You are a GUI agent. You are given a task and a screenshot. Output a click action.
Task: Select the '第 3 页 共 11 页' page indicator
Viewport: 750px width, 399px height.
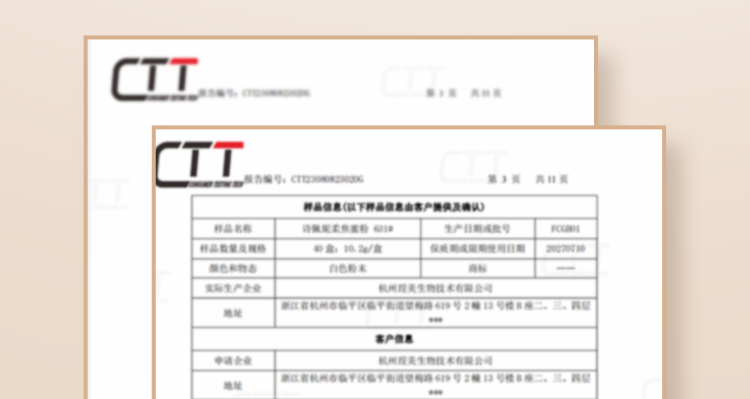(x=528, y=179)
